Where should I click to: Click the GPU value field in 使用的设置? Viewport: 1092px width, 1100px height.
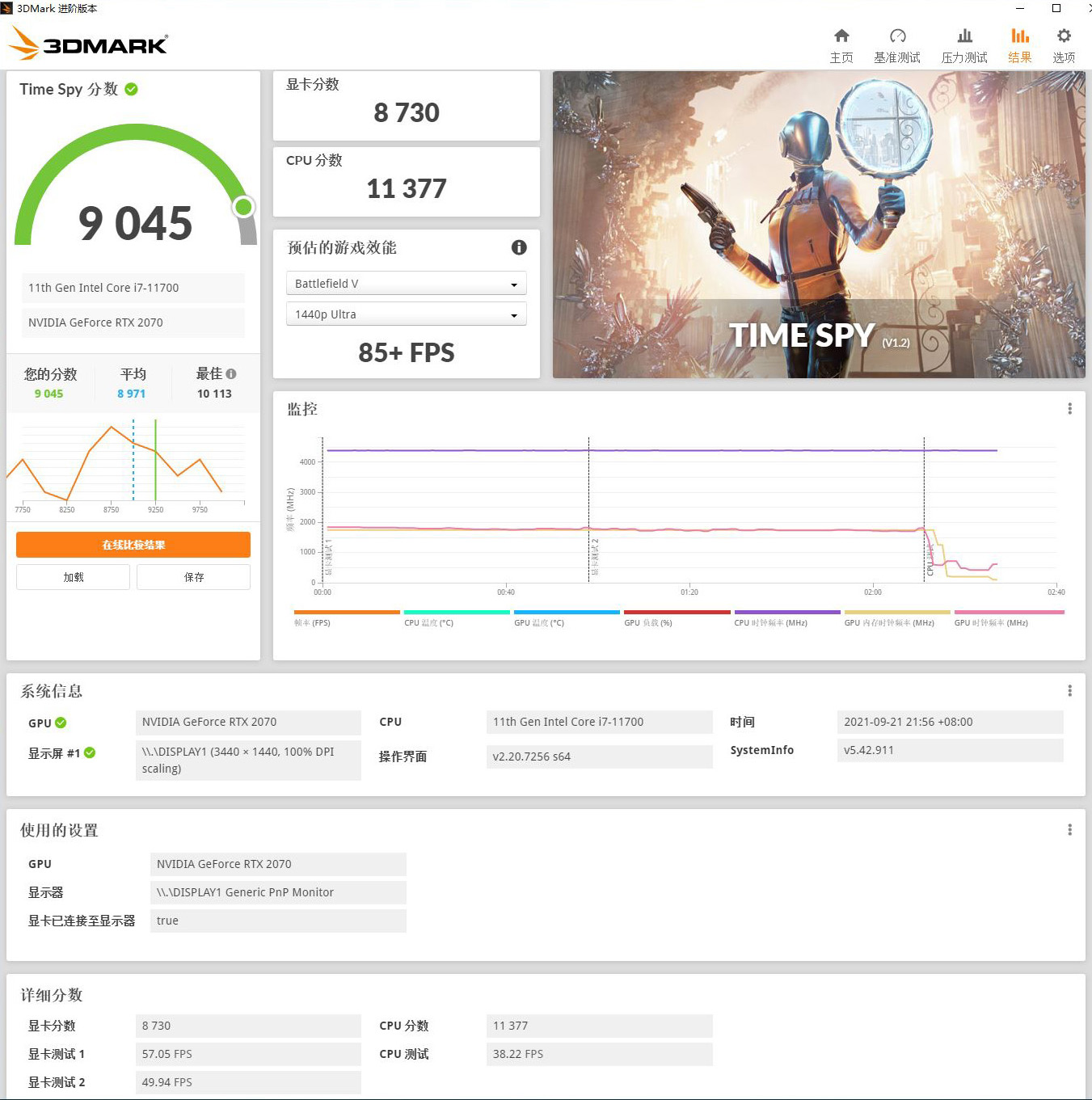coord(278,864)
